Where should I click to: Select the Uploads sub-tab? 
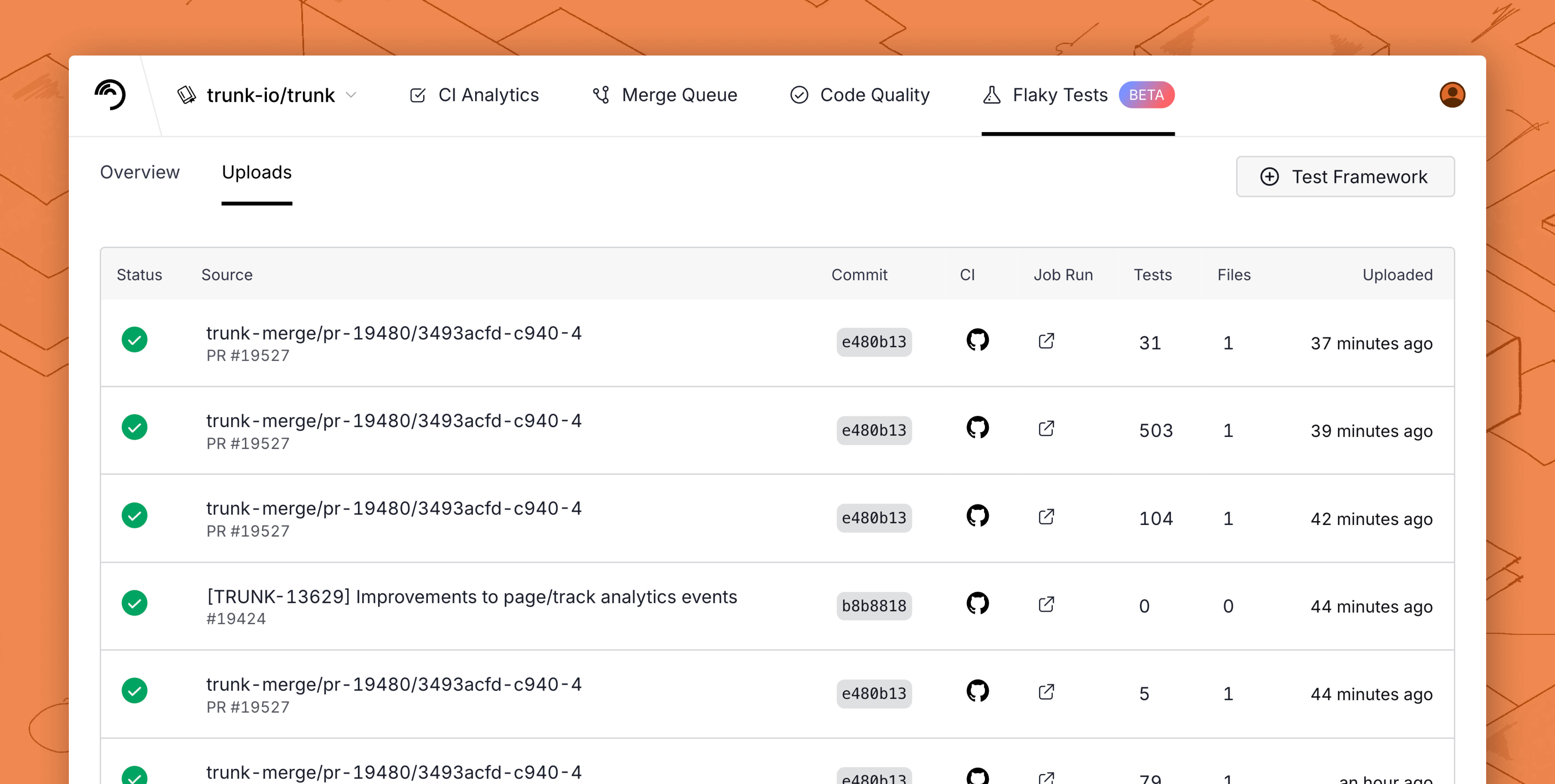[x=257, y=172]
